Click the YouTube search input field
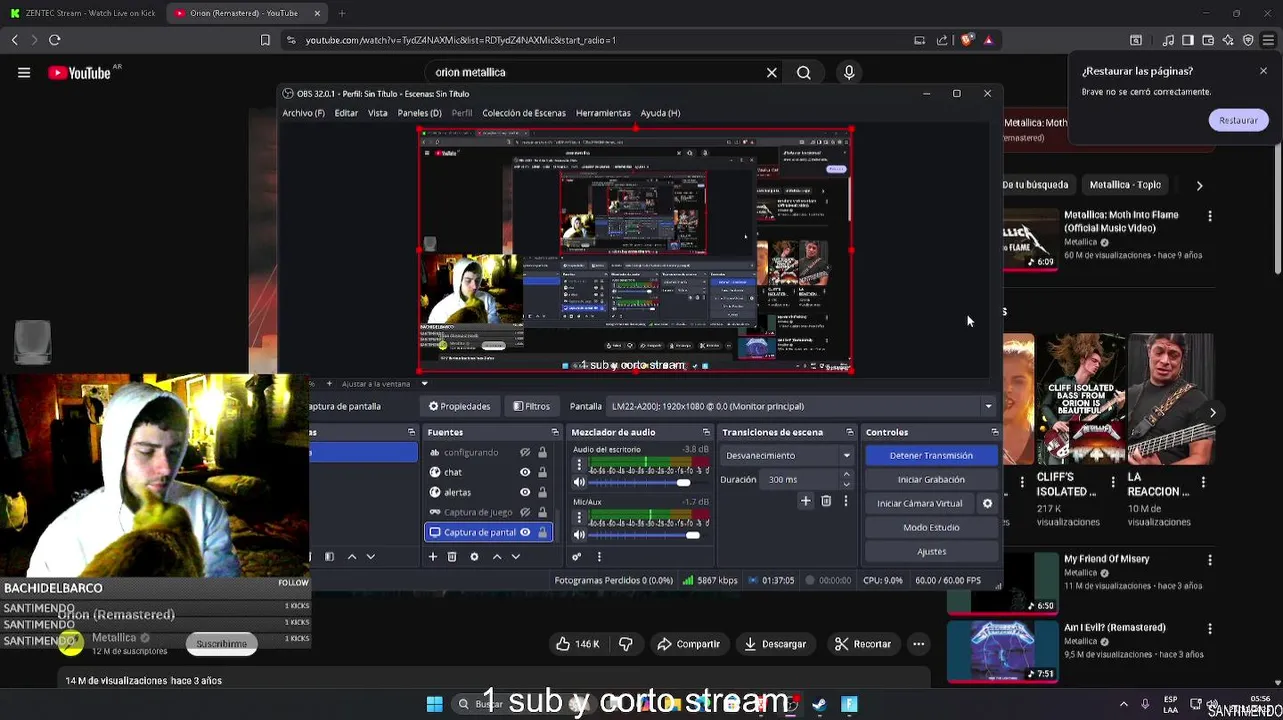The height and width of the screenshot is (720, 1283). click(x=598, y=72)
